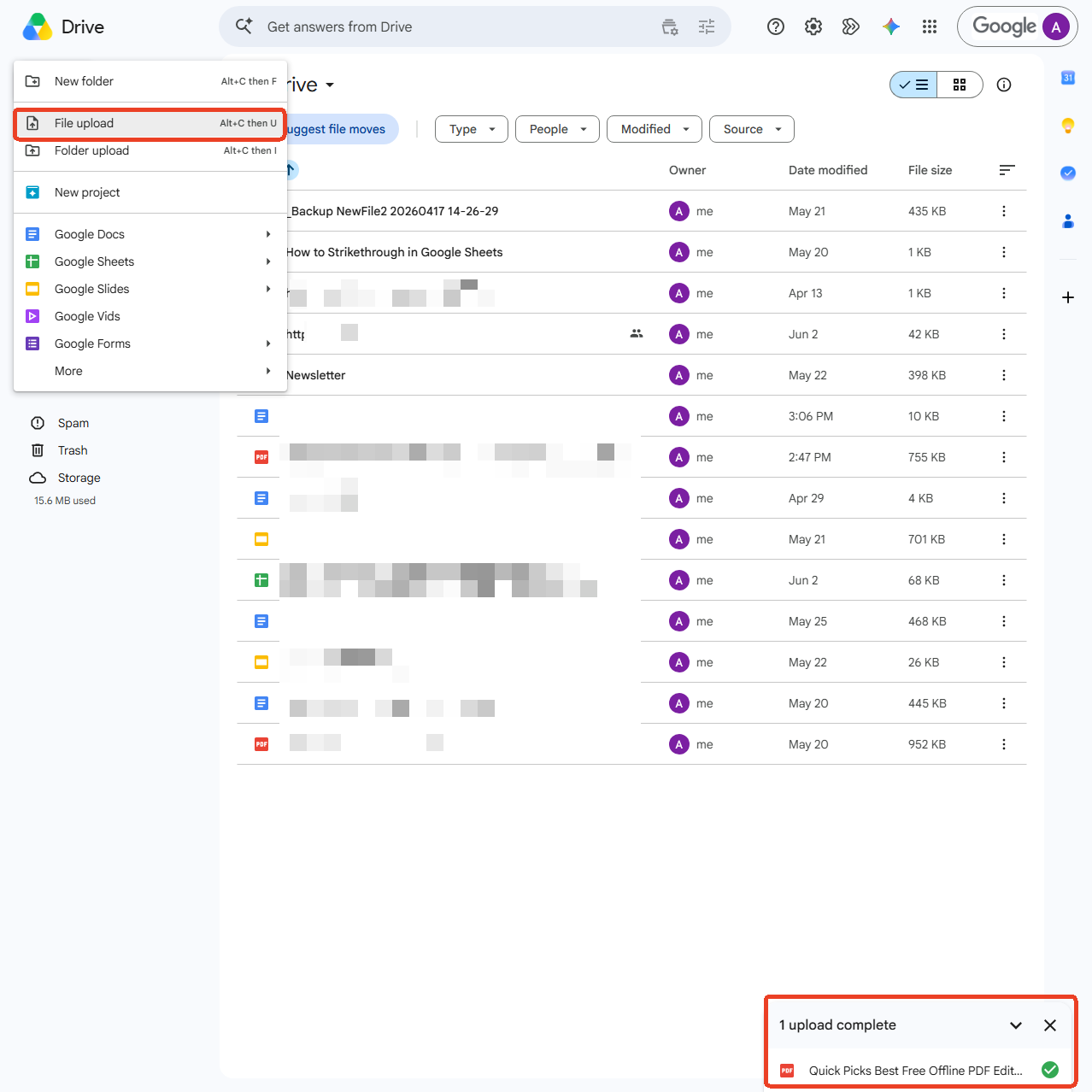Open _Backup NewFile2 20260417 14-26-29
Image resolution: width=1092 pixels, height=1092 pixels.
click(x=393, y=211)
